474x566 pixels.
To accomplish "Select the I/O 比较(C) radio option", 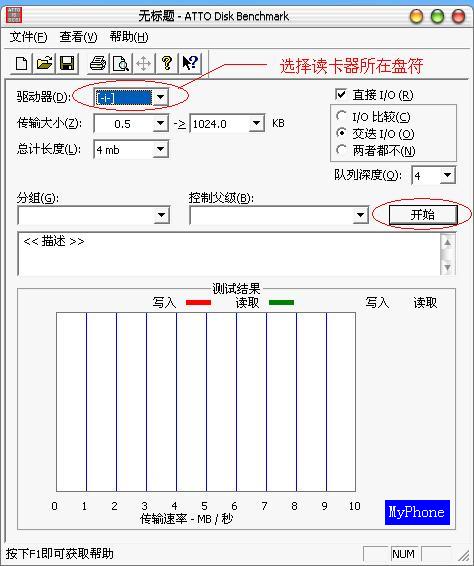I will [341, 116].
